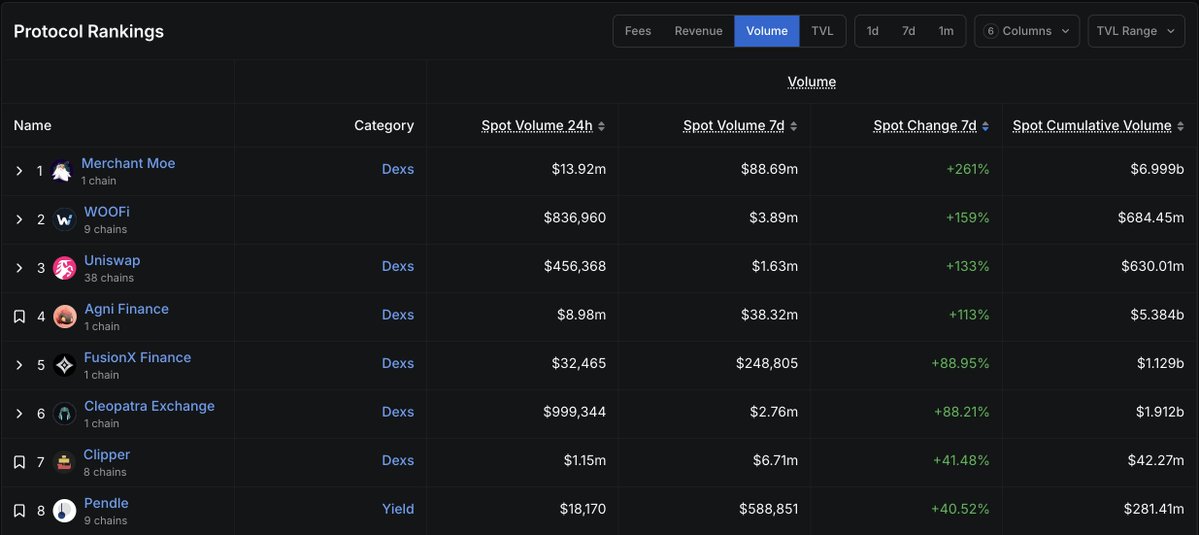
Task: Open the Cleopatra Exchange link
Action: [149, 406]
